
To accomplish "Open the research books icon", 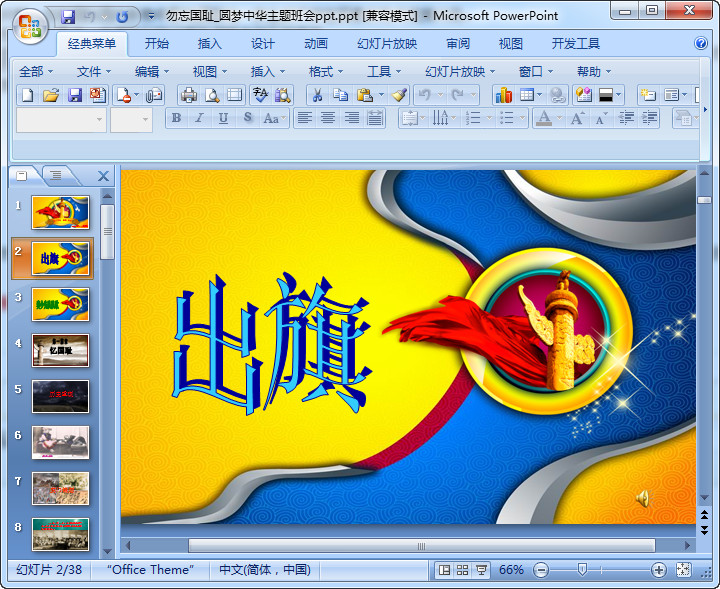I will tap(283, 95).
